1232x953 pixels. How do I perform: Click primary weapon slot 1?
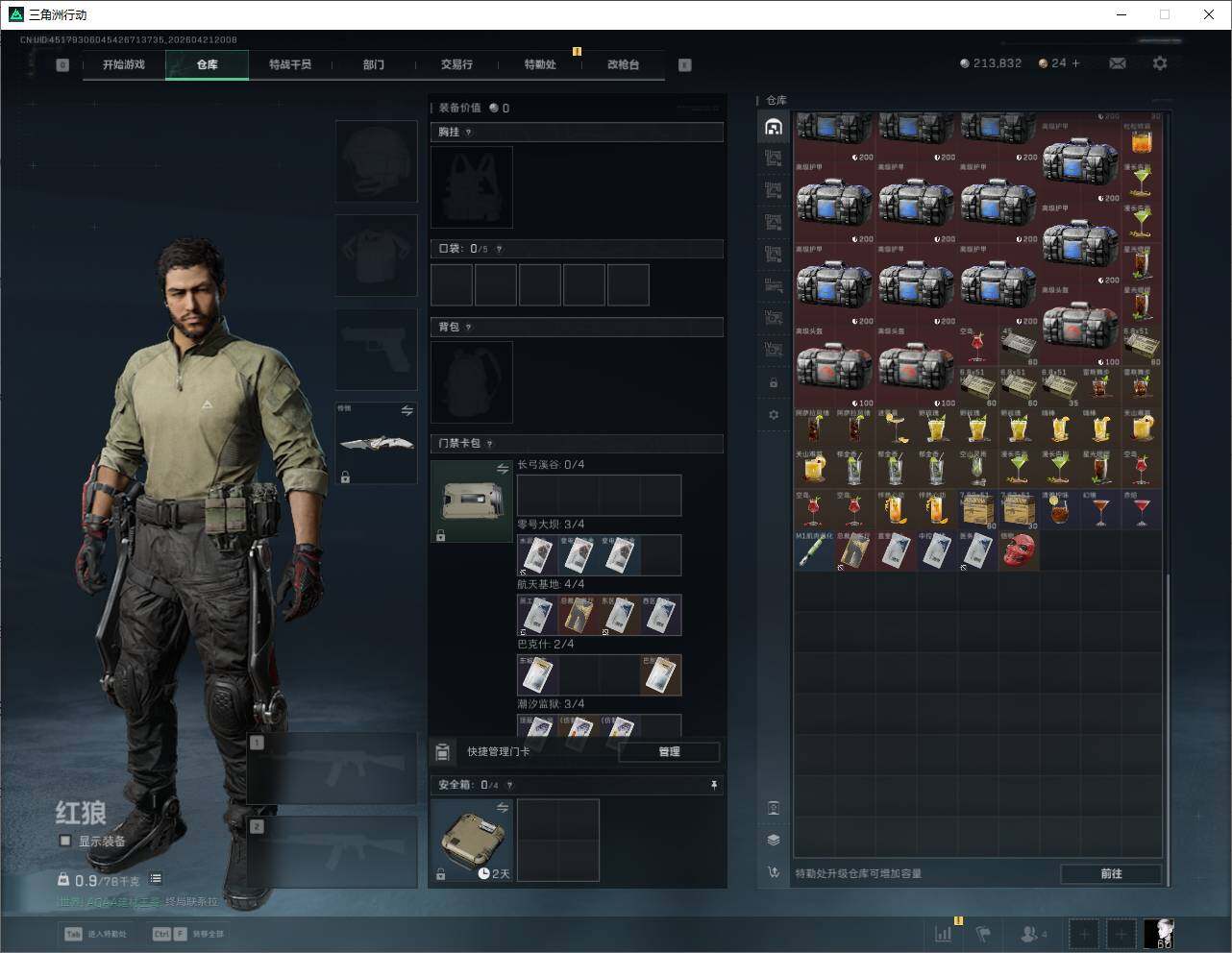(333, 769)
